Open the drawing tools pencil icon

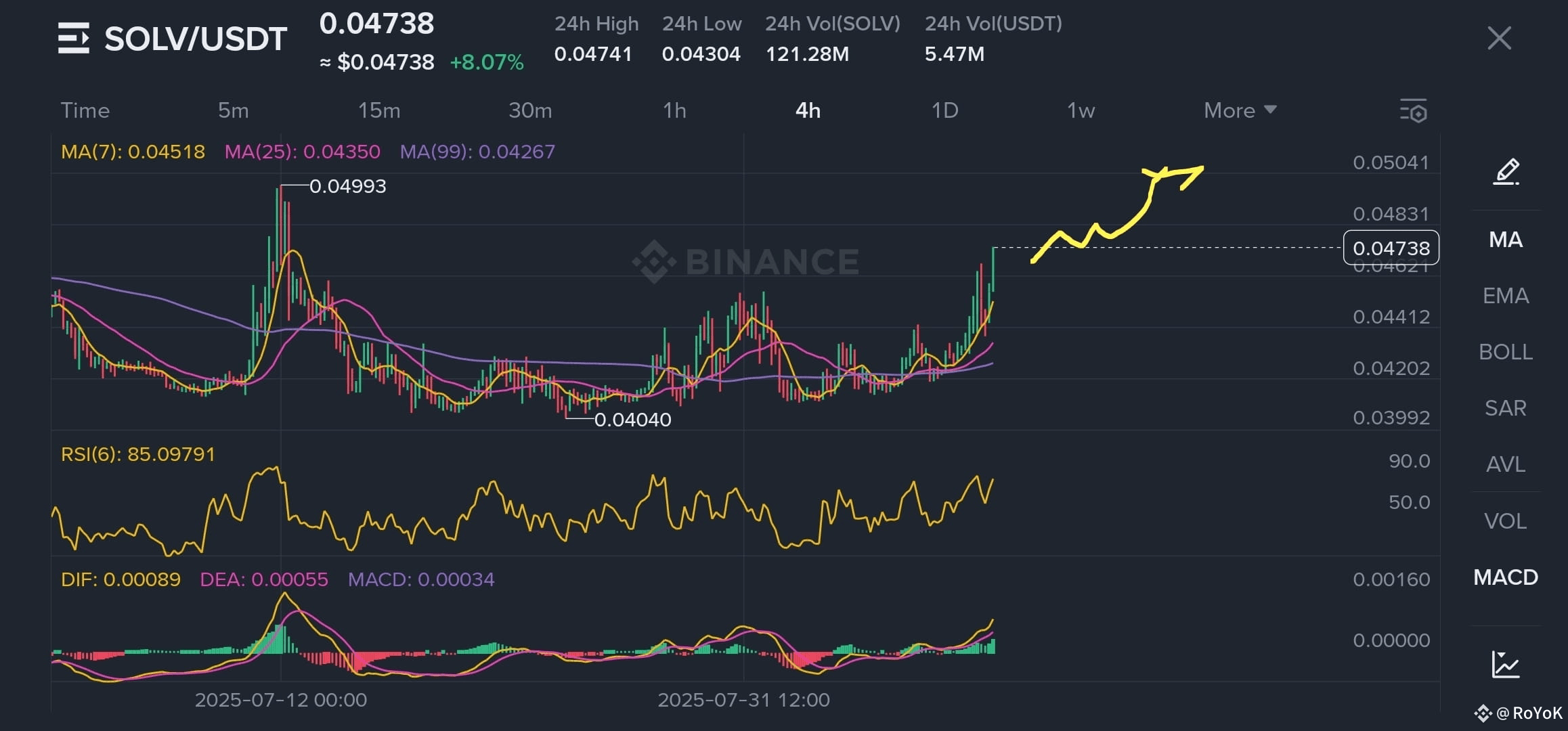(1504, 172)
